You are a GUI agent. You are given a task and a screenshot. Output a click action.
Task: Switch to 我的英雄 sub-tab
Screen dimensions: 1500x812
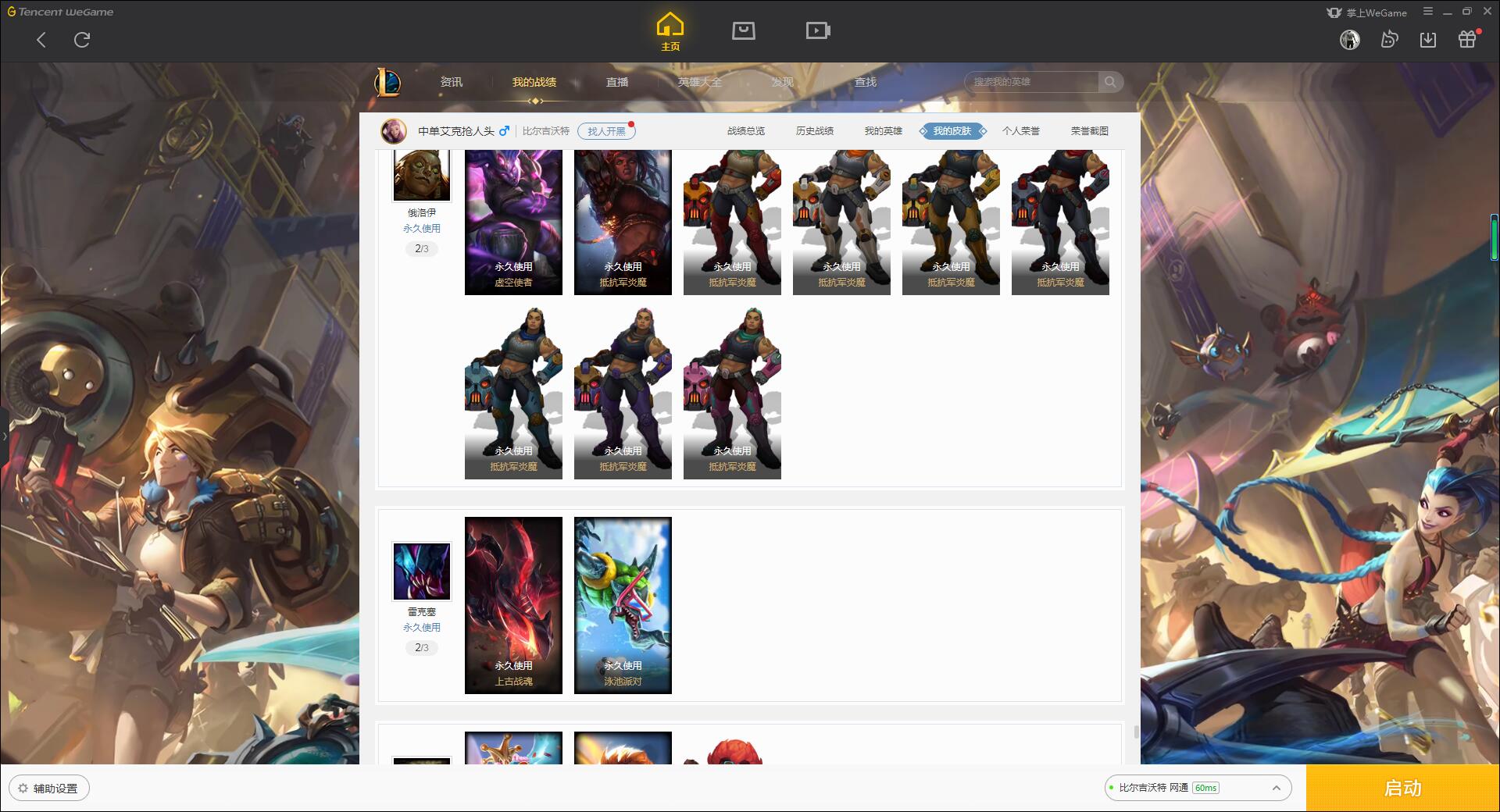(x=884, y=131)
